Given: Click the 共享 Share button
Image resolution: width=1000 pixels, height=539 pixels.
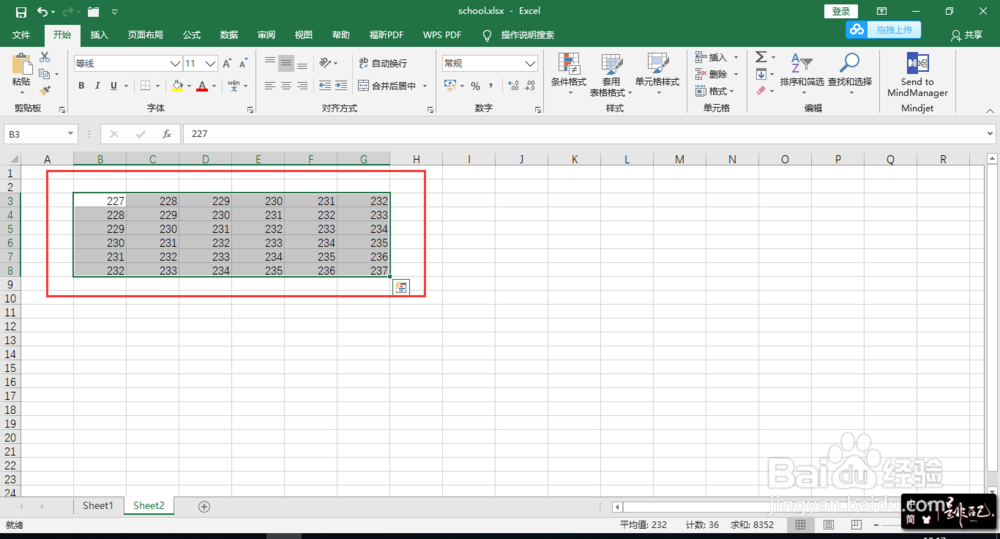Looking at the screenshot, I should tap(966, 35).
